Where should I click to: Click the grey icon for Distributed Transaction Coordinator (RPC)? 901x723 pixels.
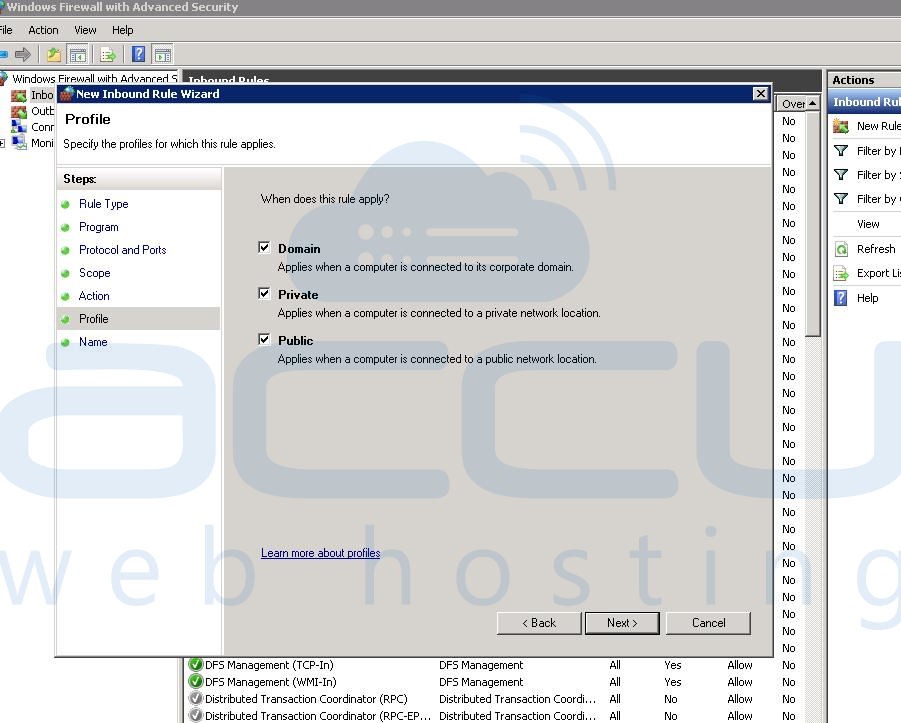pos(196,699)
